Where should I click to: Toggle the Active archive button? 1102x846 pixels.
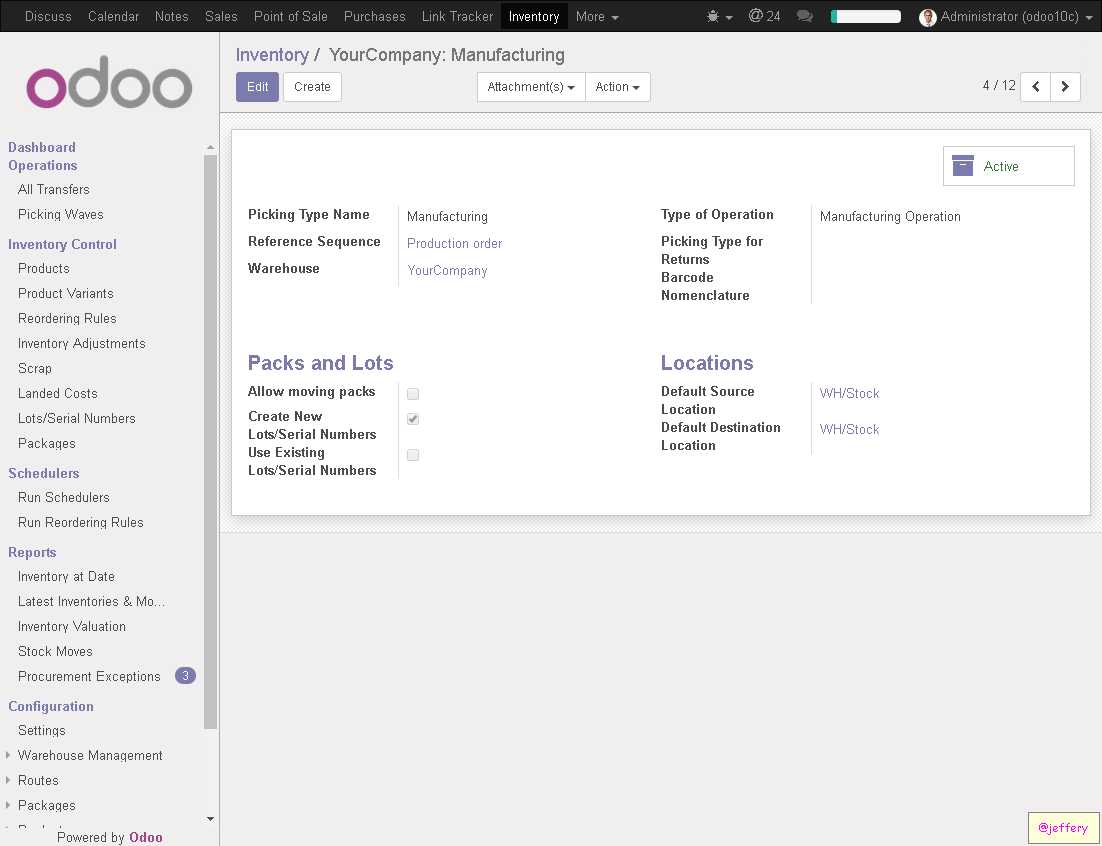tap(1008, 166)
